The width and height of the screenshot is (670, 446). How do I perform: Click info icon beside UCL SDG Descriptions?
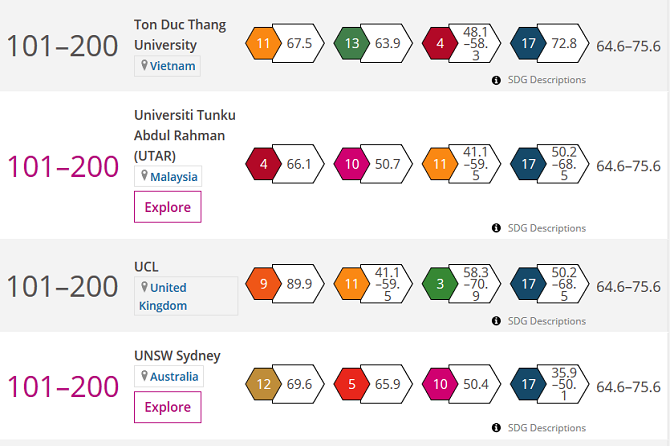coord(496,321)
